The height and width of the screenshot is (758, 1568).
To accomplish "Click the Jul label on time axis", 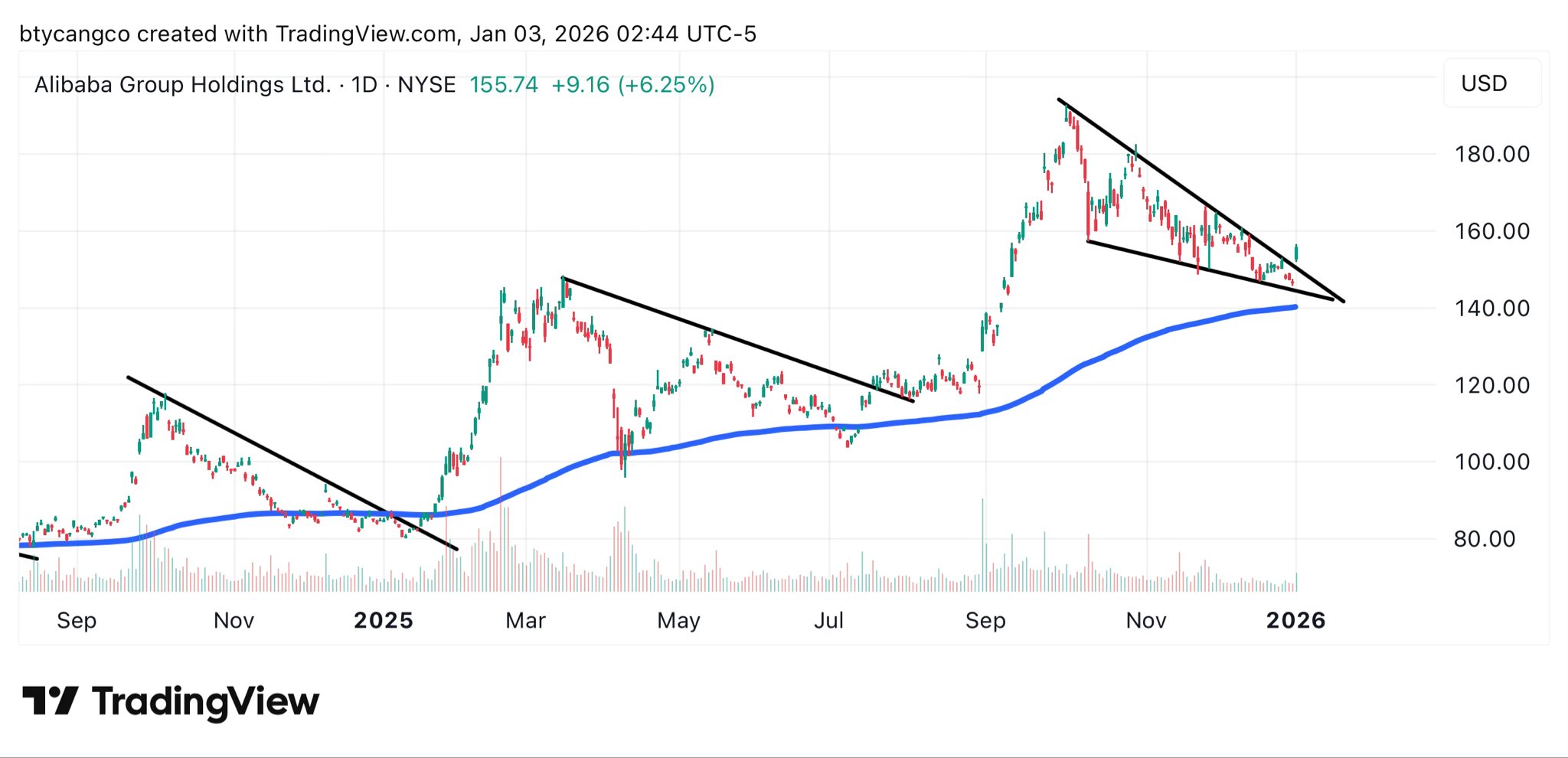I will (828, 620).
